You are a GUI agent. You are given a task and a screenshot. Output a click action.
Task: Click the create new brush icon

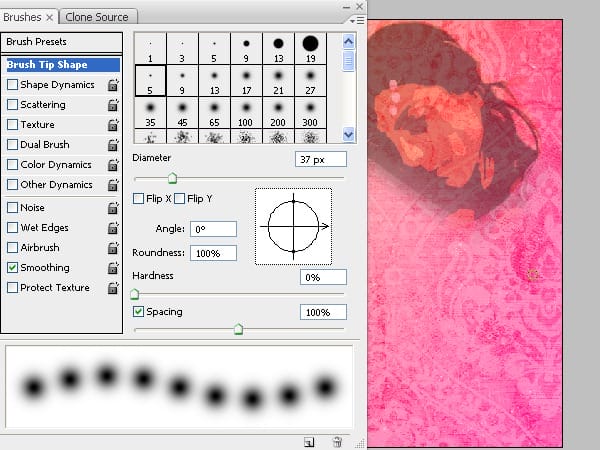309,442
